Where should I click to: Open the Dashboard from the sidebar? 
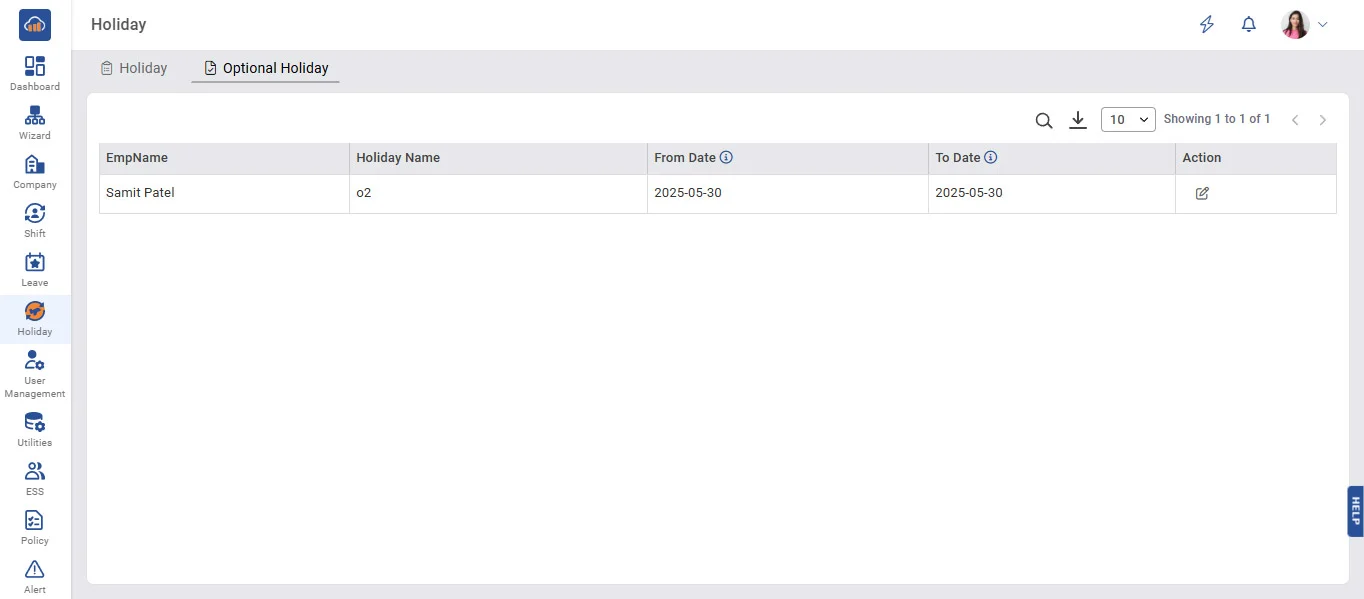pos(35,73)
